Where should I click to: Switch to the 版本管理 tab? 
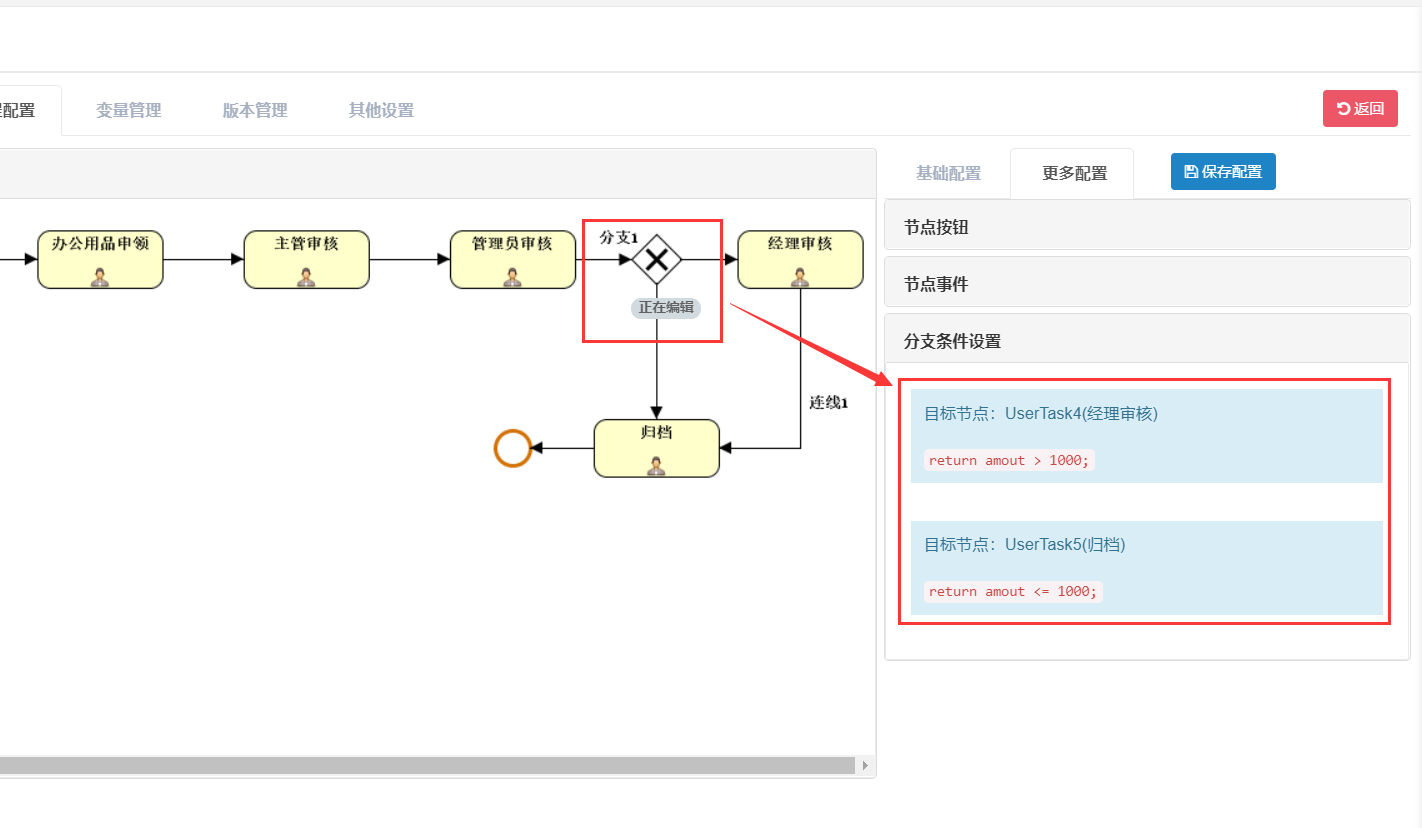coord(255,110)
